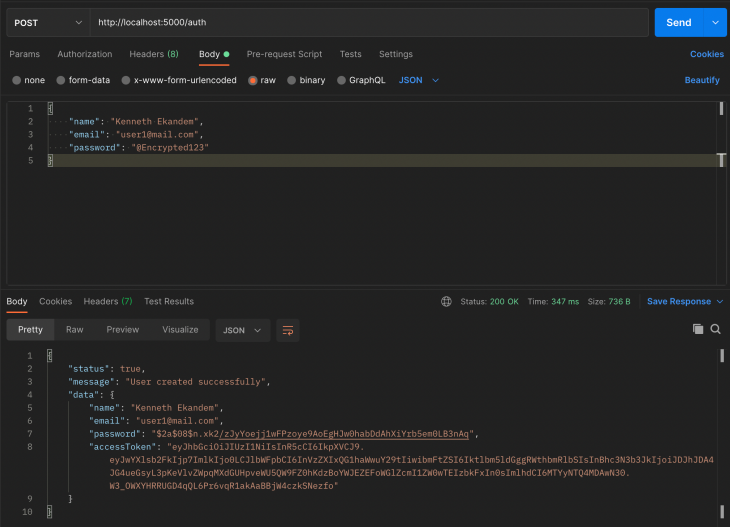
Task: Open the request Headers (8) tab
Action: [x=154, y=54]
